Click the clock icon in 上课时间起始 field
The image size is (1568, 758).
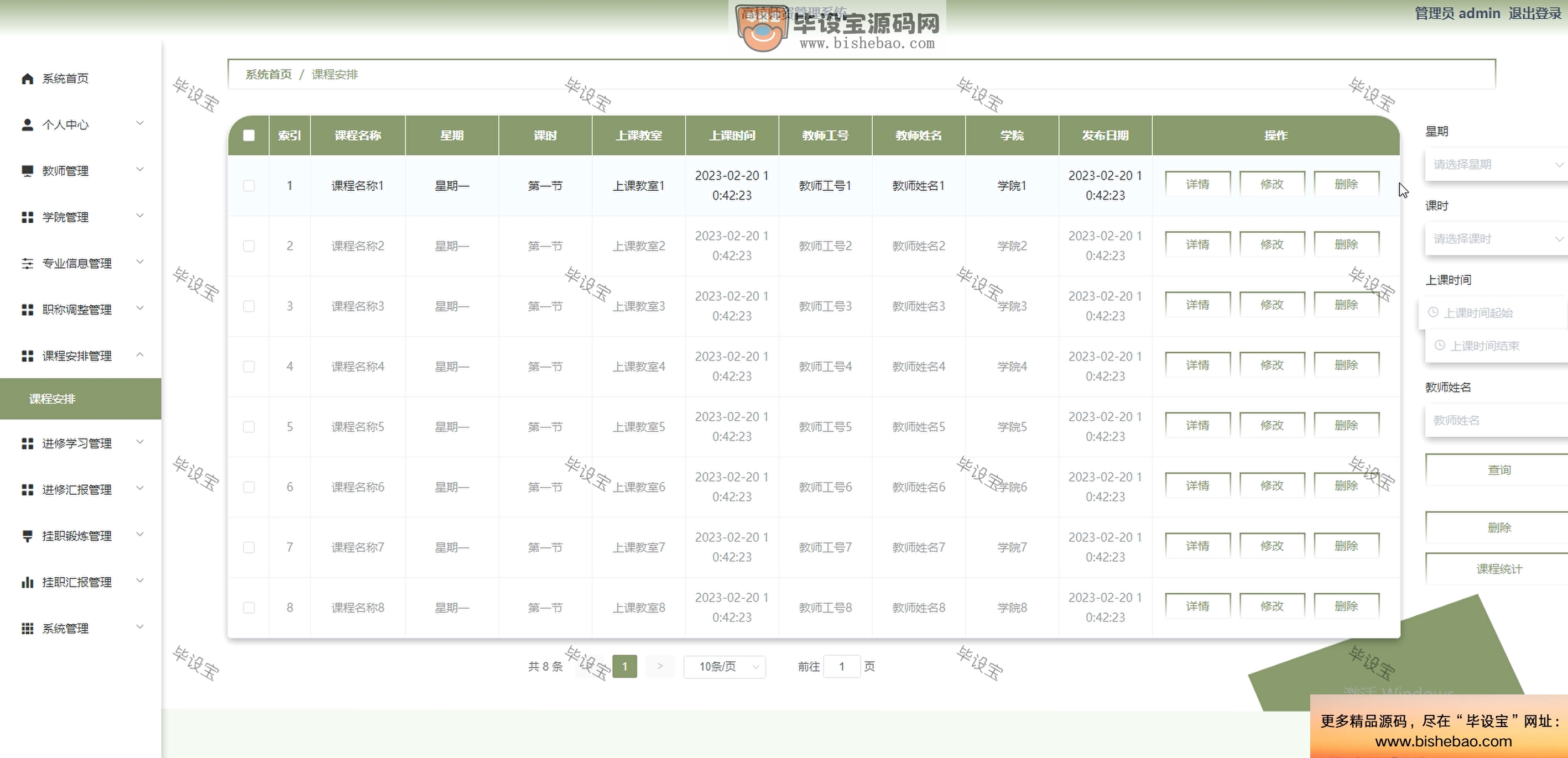tap(1433, 312)
